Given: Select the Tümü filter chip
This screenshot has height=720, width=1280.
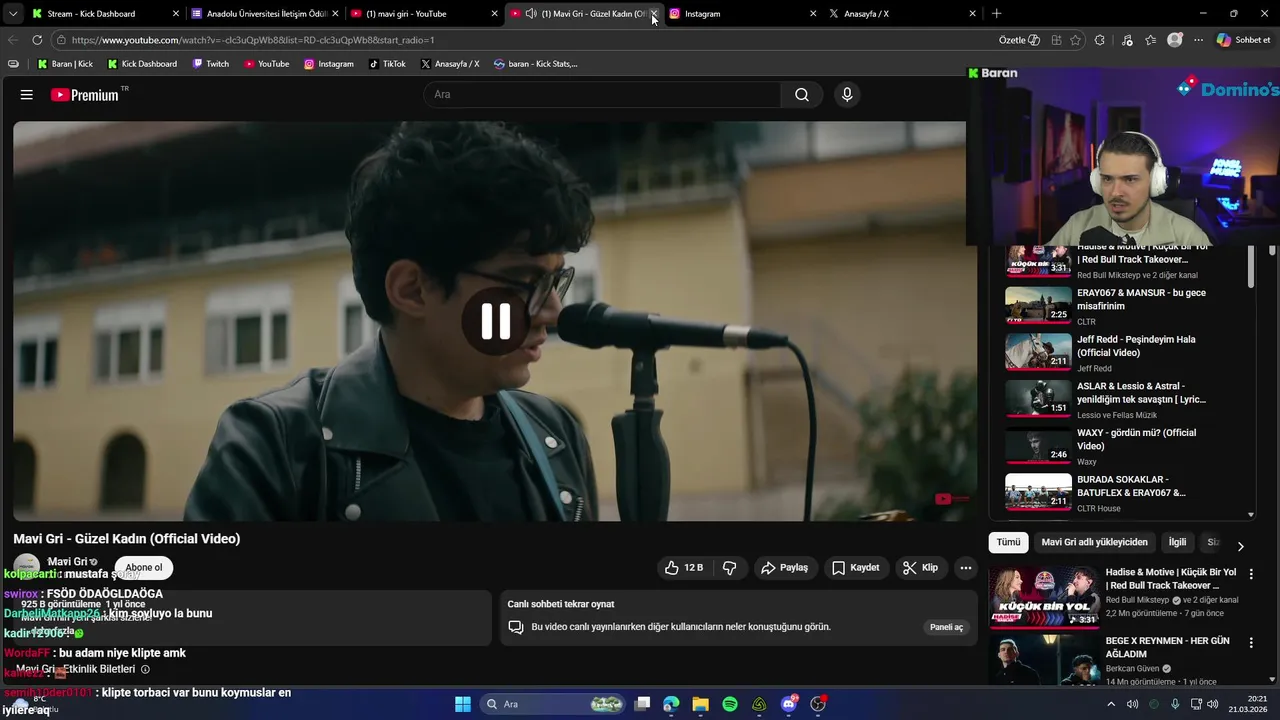Looking at the screenshot, I should [x=1008, y=542].
